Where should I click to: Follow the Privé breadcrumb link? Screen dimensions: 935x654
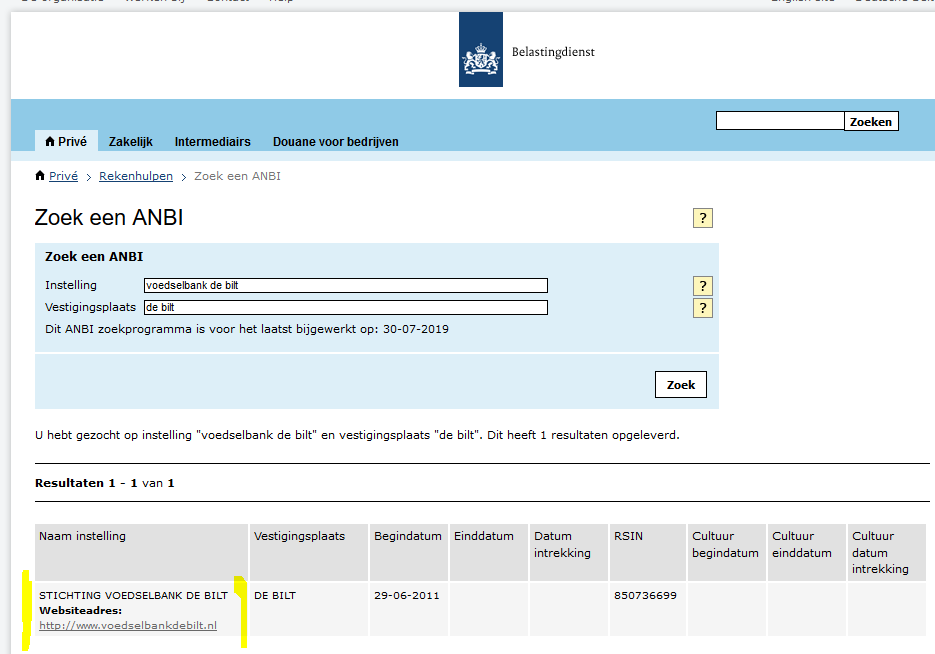63,176
